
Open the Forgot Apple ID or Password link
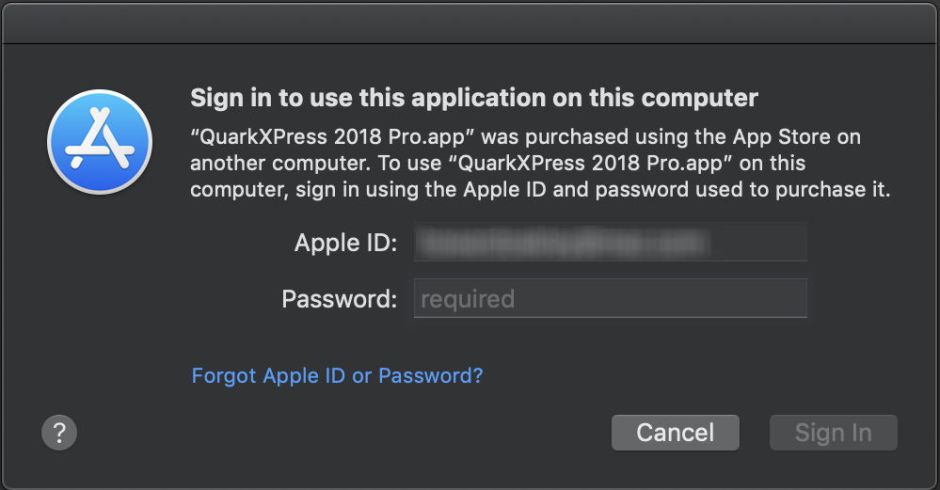pos(337,376)
